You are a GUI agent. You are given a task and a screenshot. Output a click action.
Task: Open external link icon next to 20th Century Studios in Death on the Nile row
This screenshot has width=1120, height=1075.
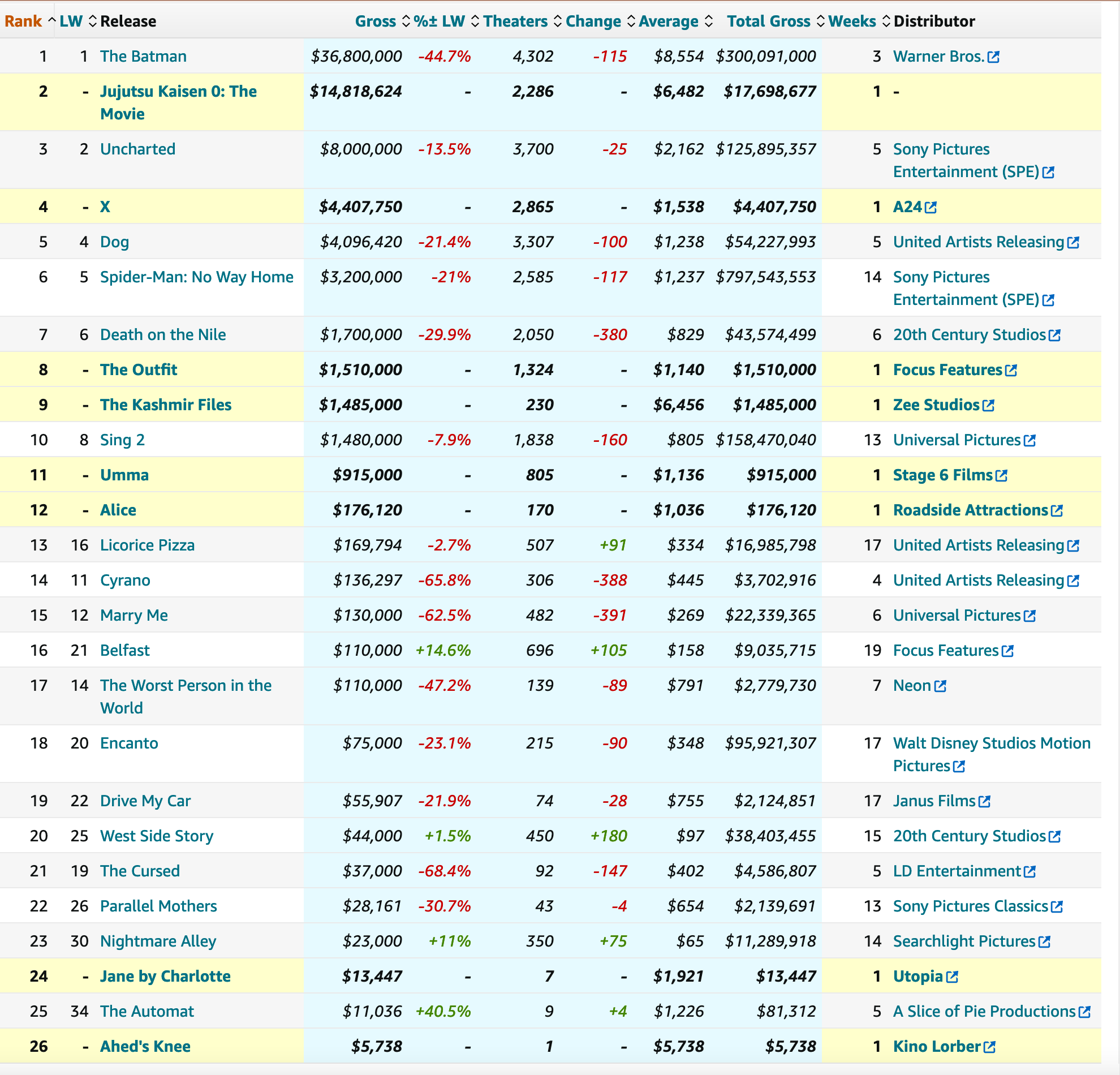[x=1054, y=336]
